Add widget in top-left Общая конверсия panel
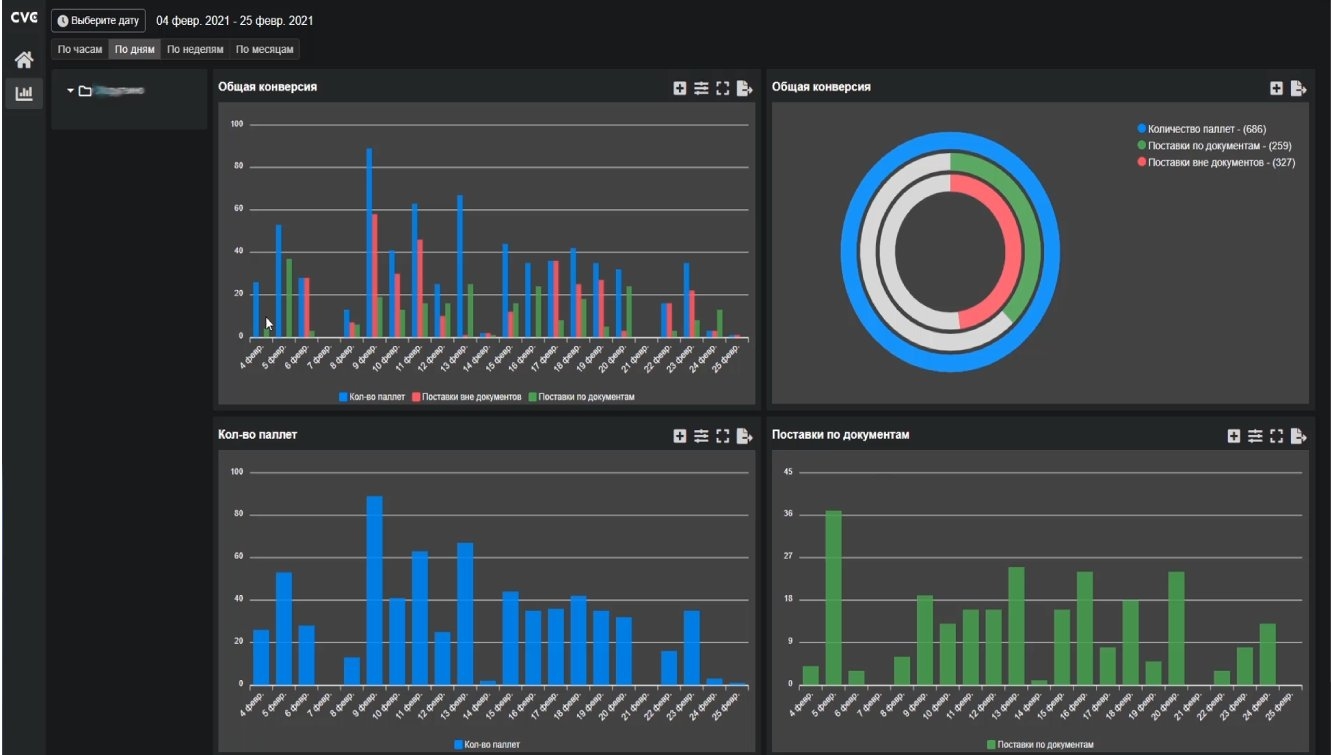Image resolution: width=1331 pixels, height=755 pixels. [680, 88]
